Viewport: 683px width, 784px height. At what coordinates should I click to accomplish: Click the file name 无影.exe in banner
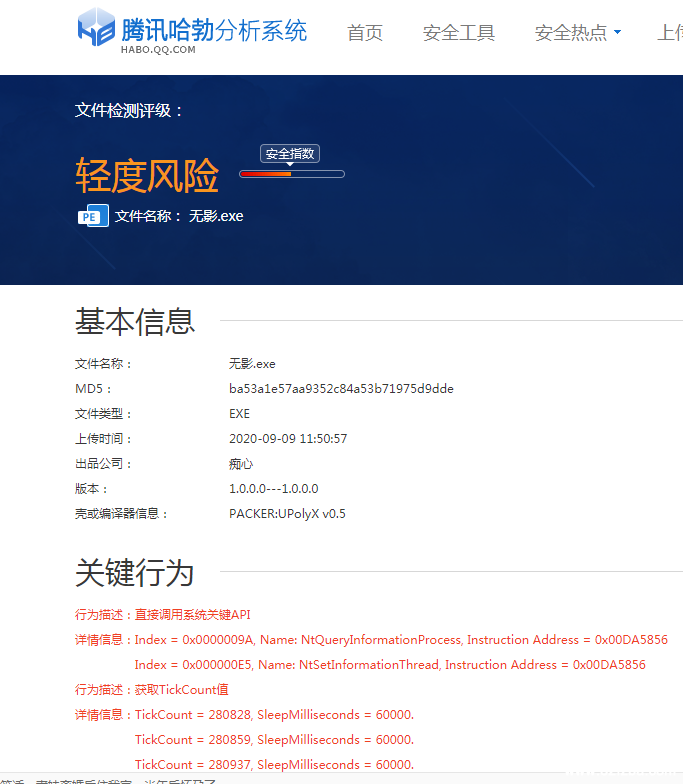pos(216,216)
